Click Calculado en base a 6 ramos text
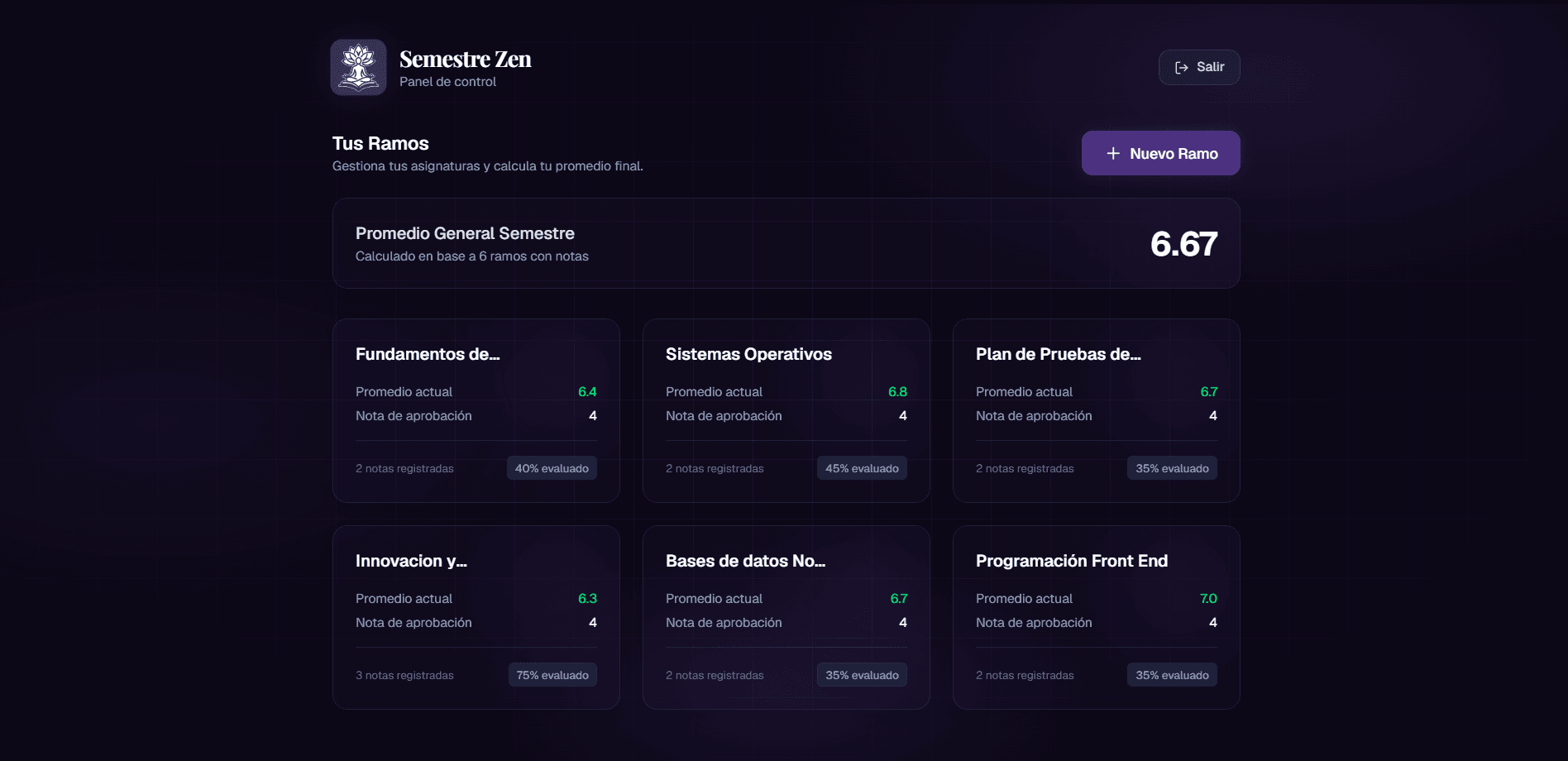This screenshot has width=1568, height=761. tap(472, 256)
